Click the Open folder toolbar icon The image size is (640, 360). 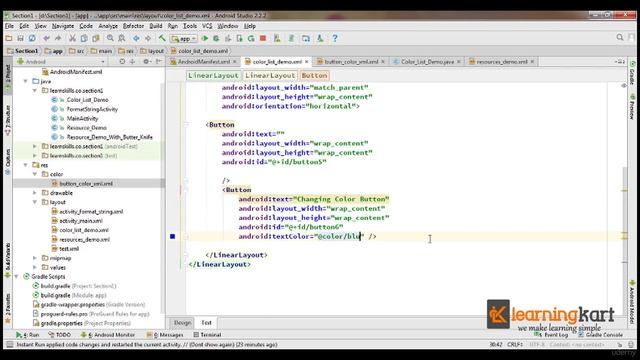(9, 38)
